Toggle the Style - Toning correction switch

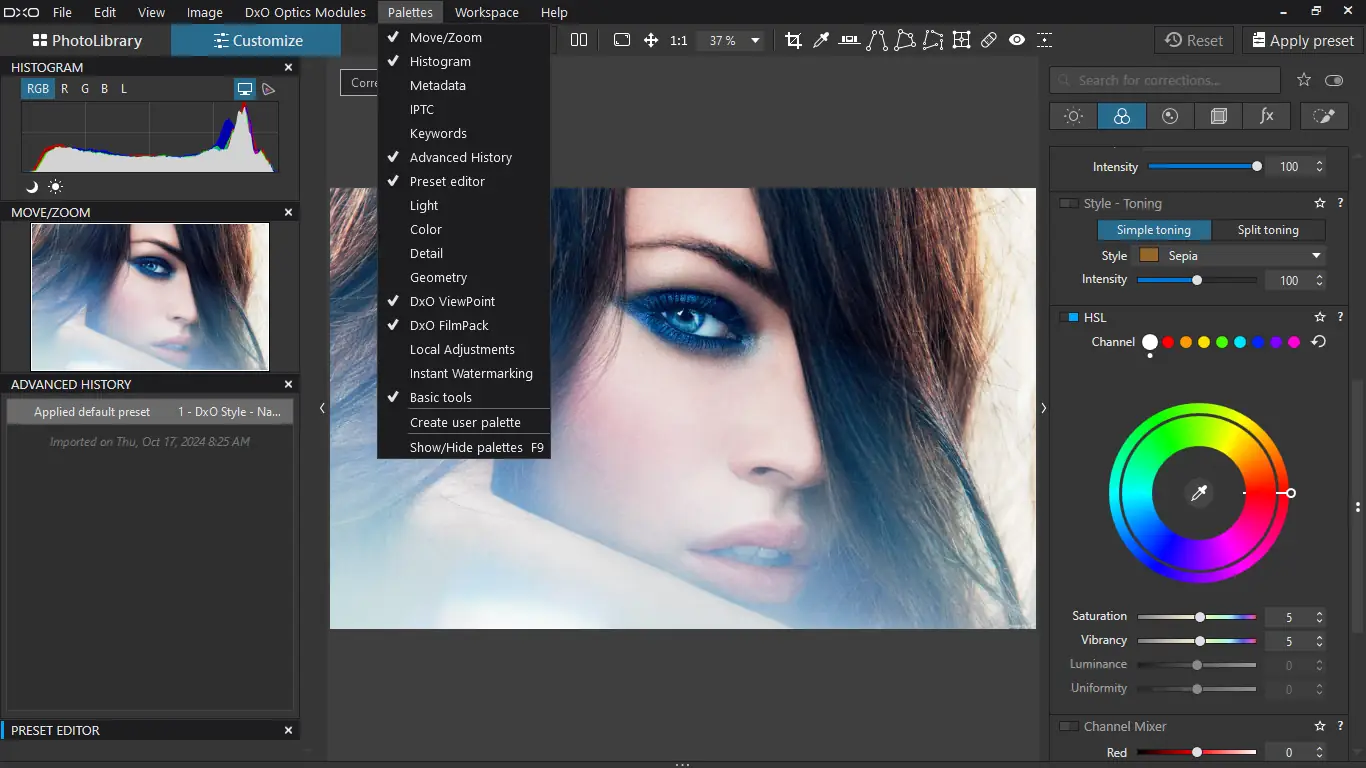click(x=1068, y=203)
